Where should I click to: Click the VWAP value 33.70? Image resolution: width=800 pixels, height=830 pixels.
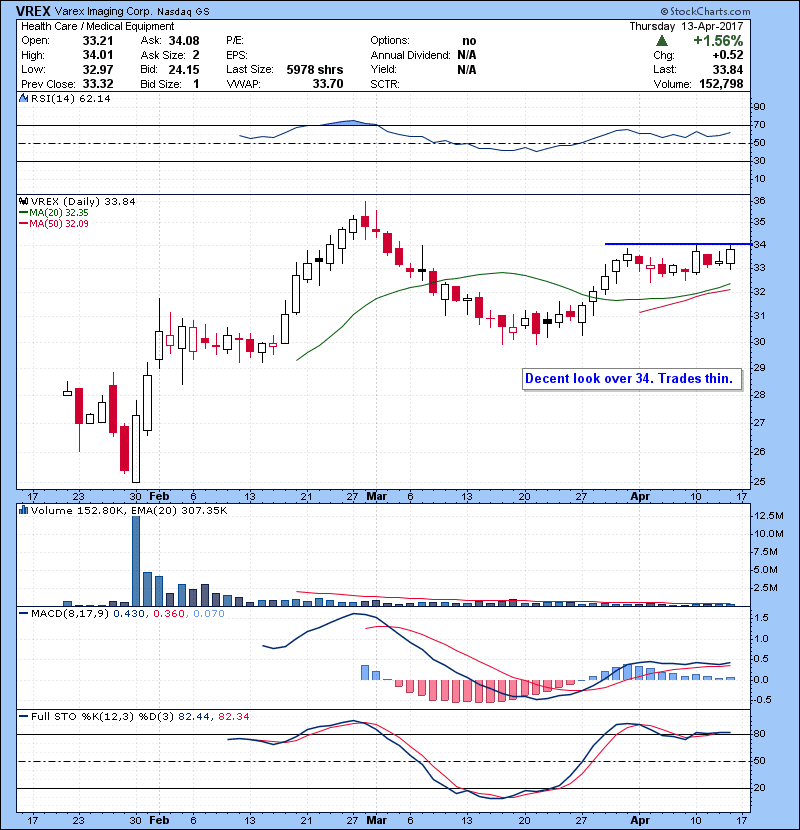pos(328,84)
